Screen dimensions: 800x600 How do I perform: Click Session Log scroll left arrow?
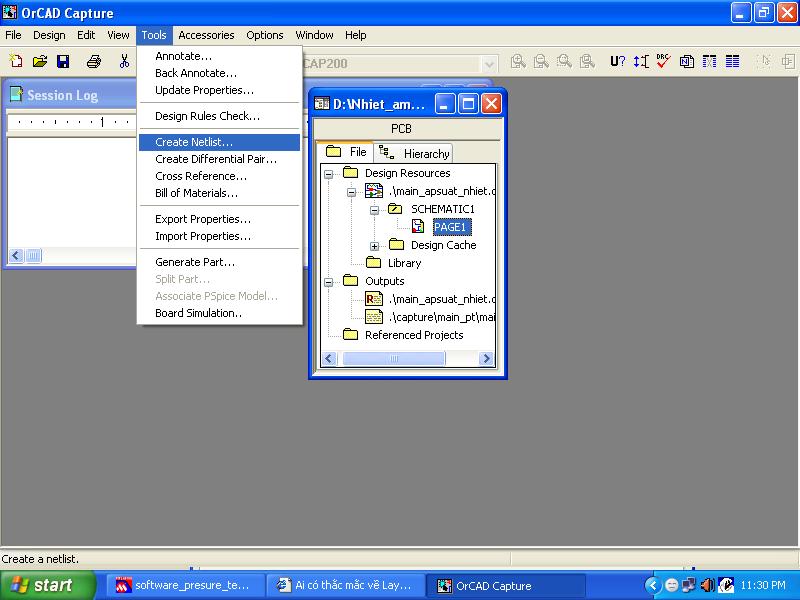tap(16, 256)
